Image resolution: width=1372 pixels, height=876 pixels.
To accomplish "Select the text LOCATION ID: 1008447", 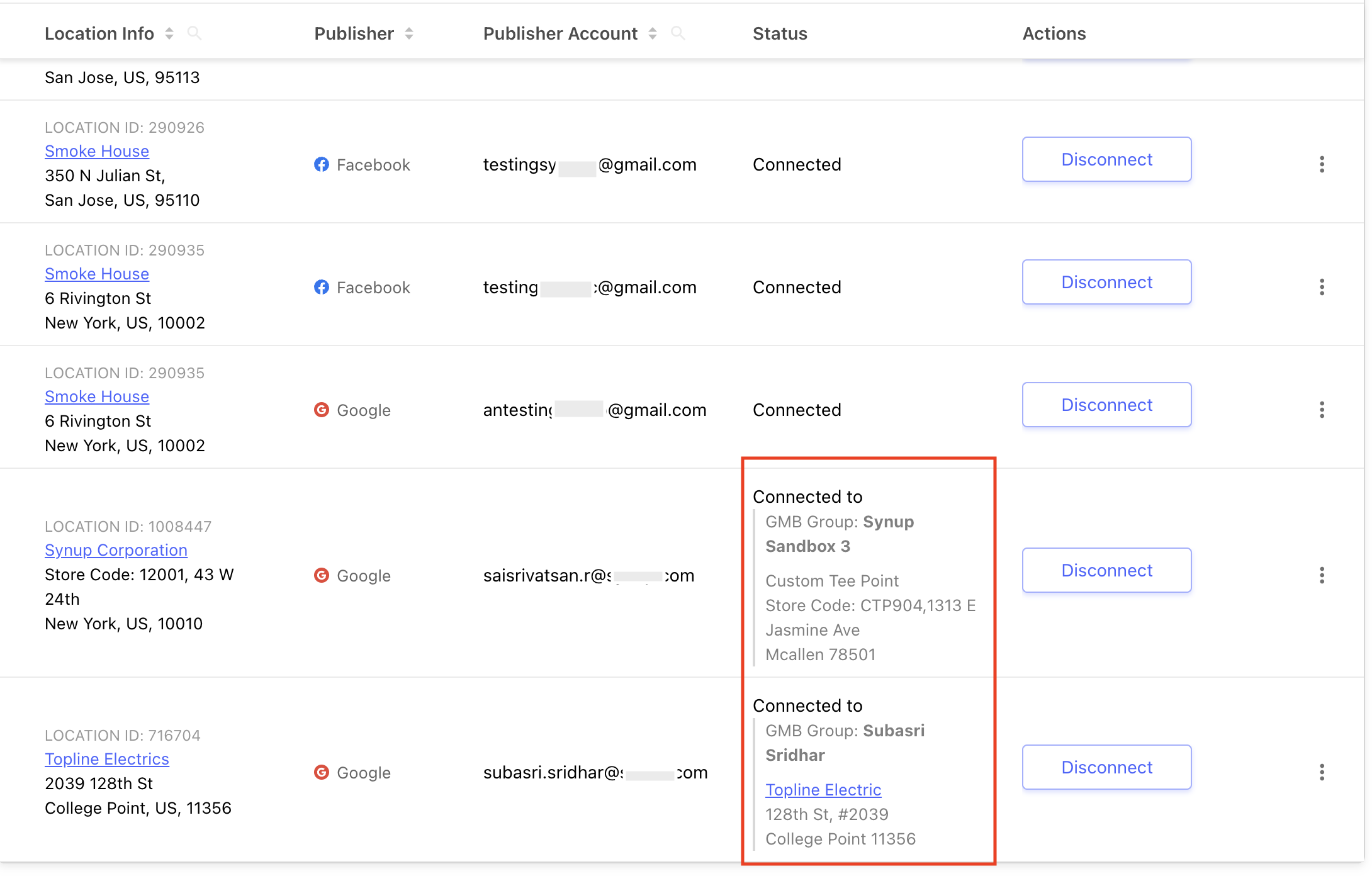I will coord(128,527).
